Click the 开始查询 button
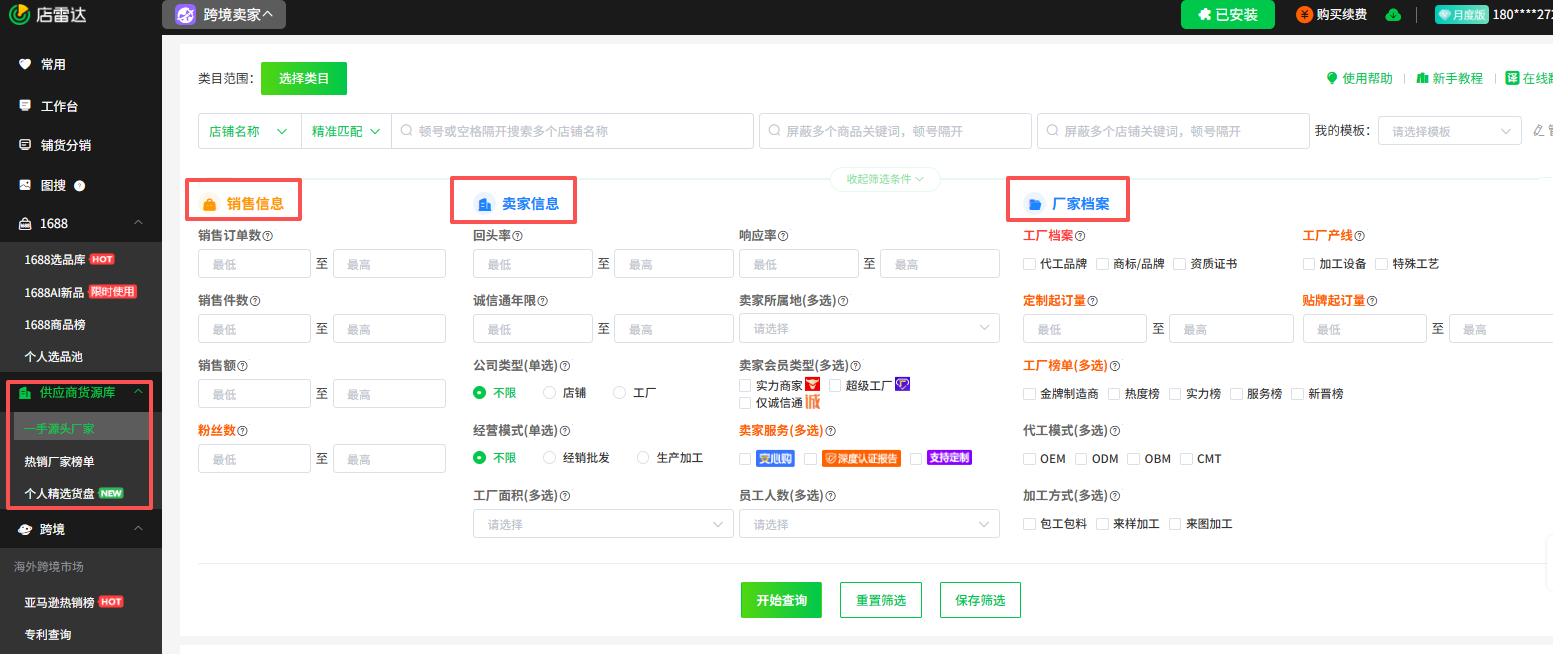This screenshot has width=1553, height=654. pyautogui.click(x=780, y=600)
